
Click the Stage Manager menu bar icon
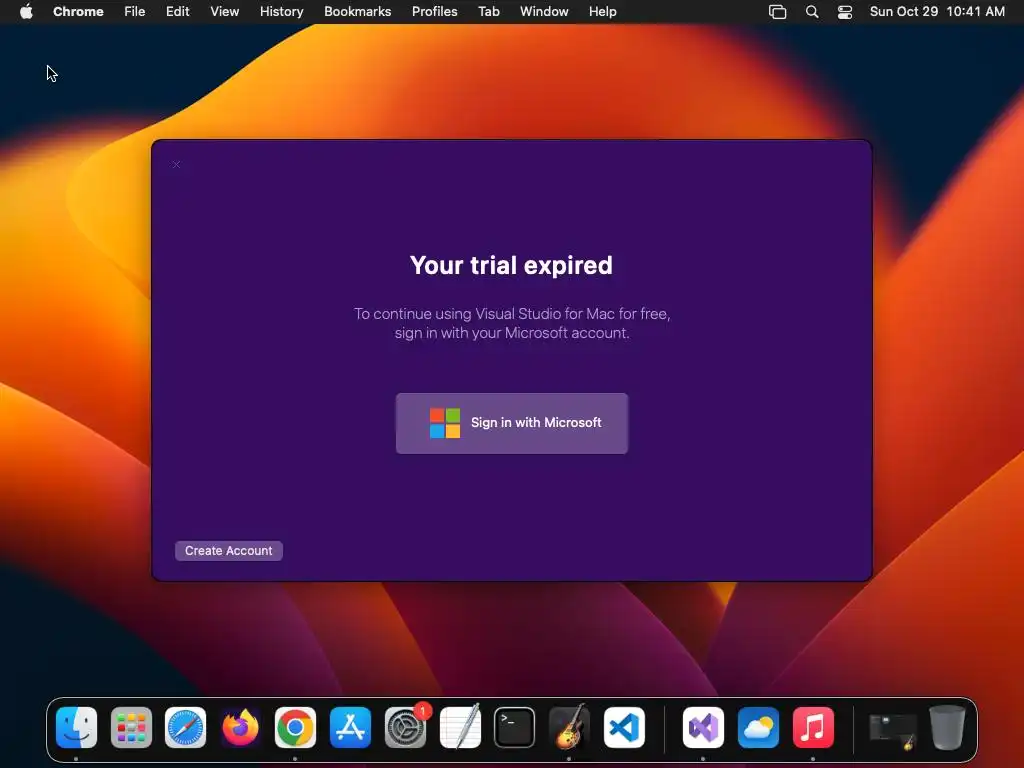tap(777, 12)
